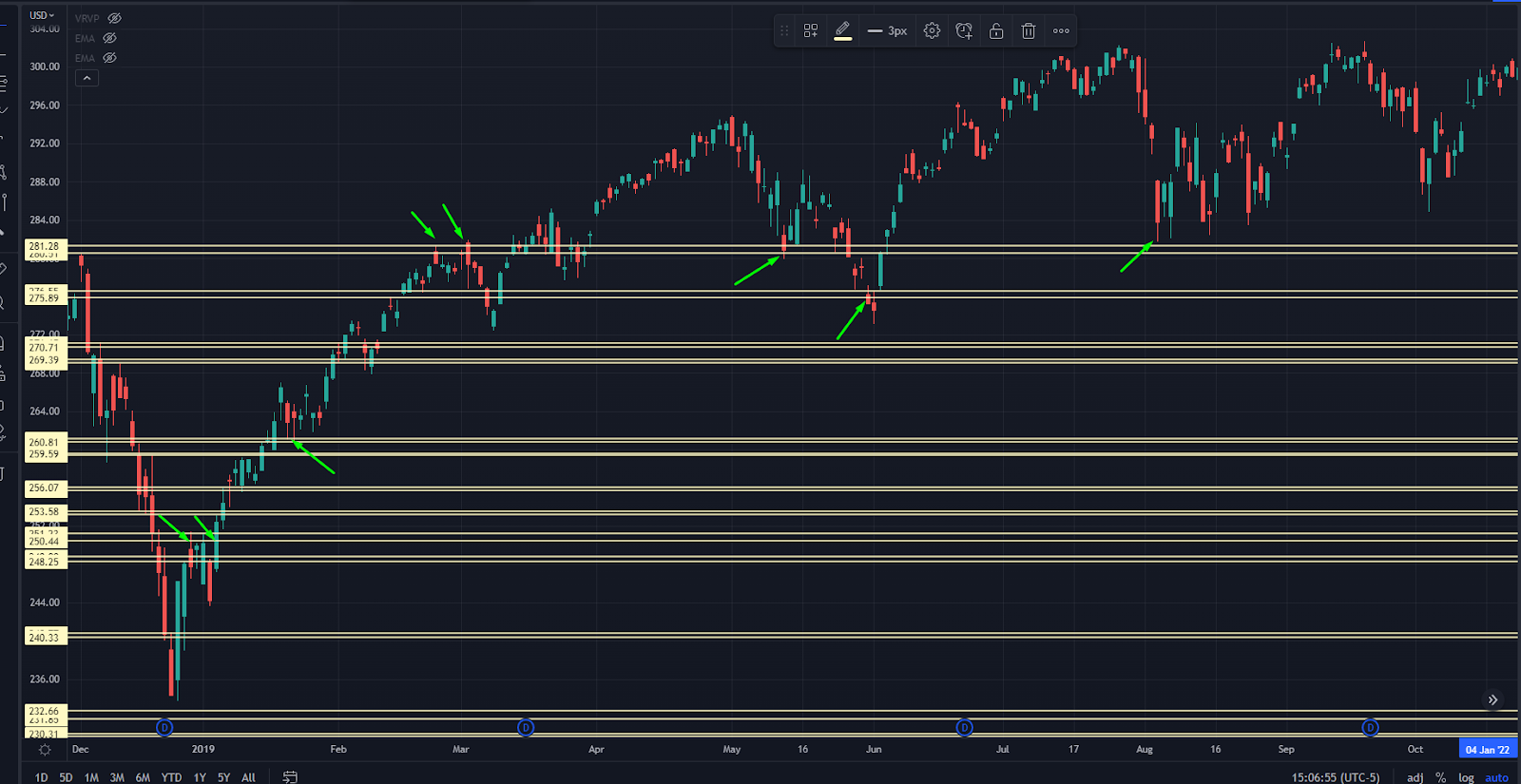
Task: Click the 04 Jan '22 date label
Action: [x=1487, y=750]
